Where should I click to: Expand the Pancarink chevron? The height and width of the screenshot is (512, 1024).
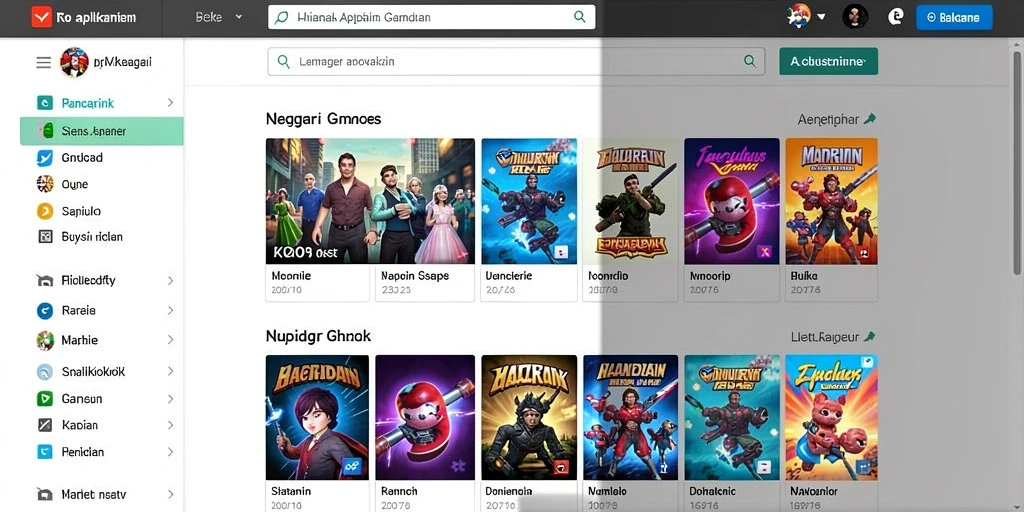tap(170, 103)
